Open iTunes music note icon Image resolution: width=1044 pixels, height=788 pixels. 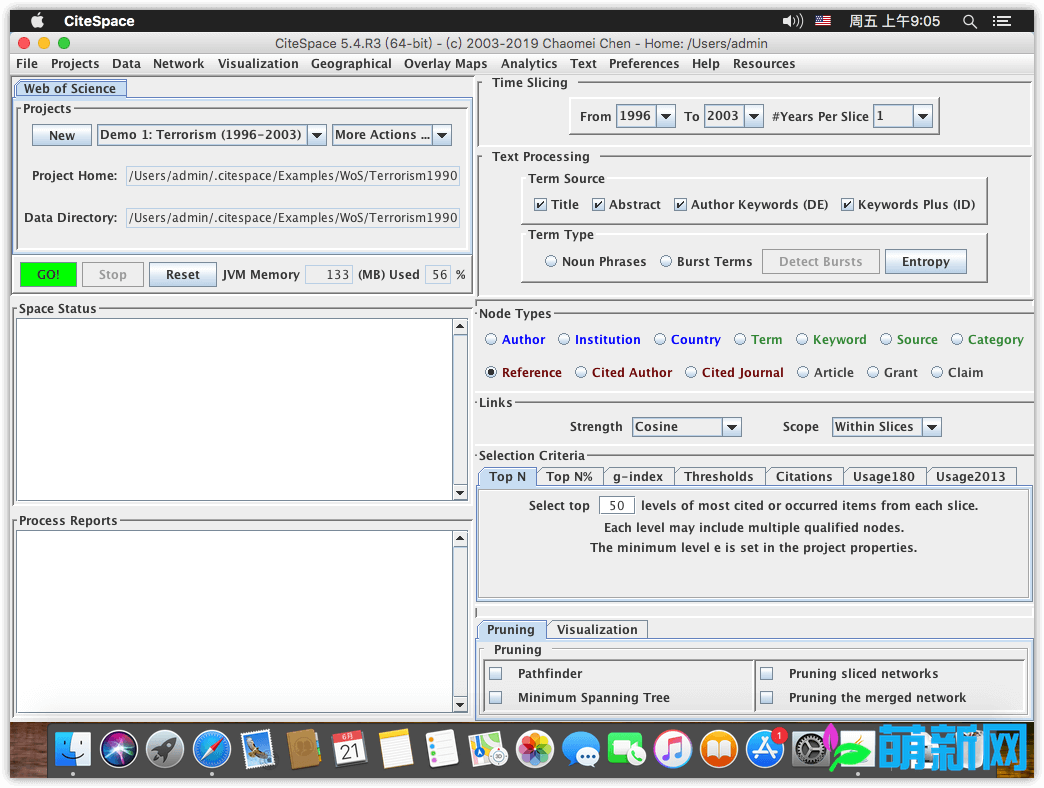point(672,749)
